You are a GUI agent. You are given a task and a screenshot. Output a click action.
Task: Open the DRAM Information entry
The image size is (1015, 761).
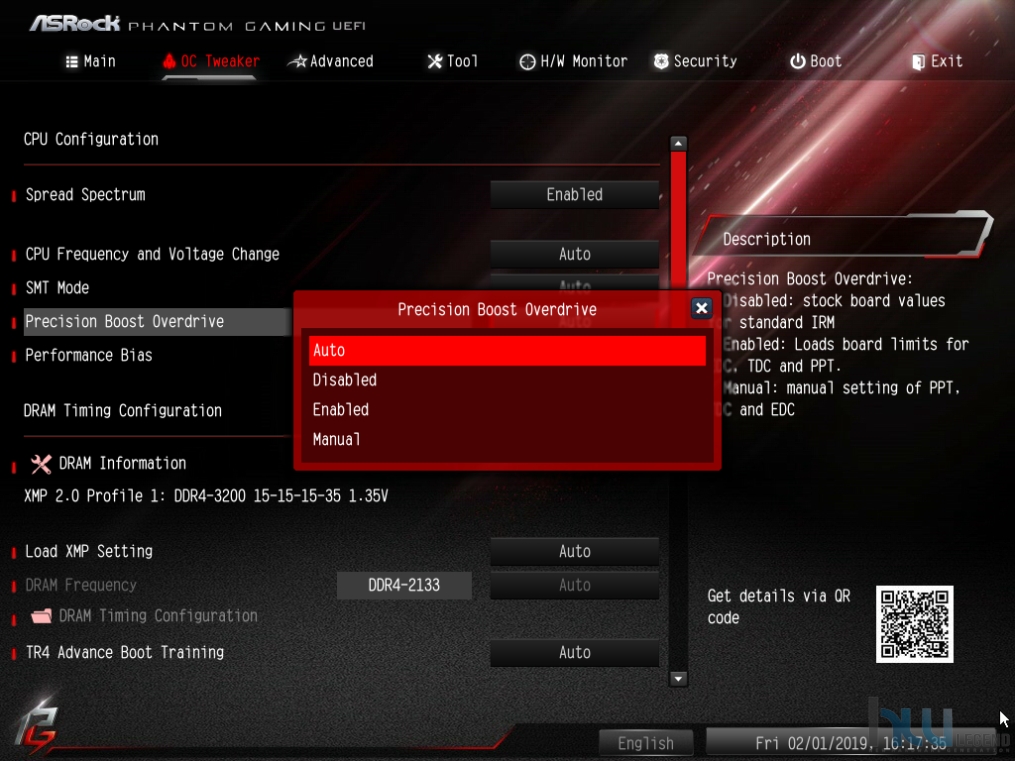(122, 463)
